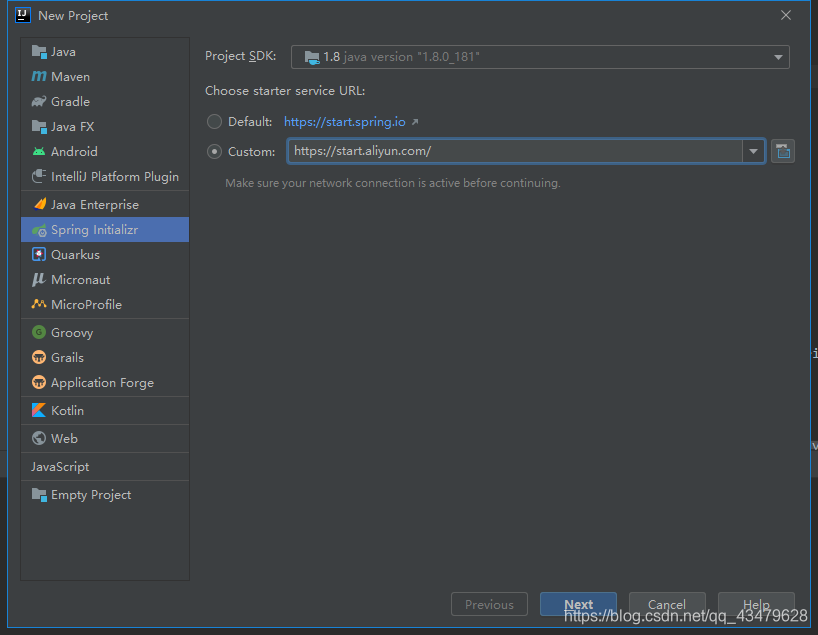818x635 pixels.
Task: Click the Grails orange icon
Action: point(39,357)
